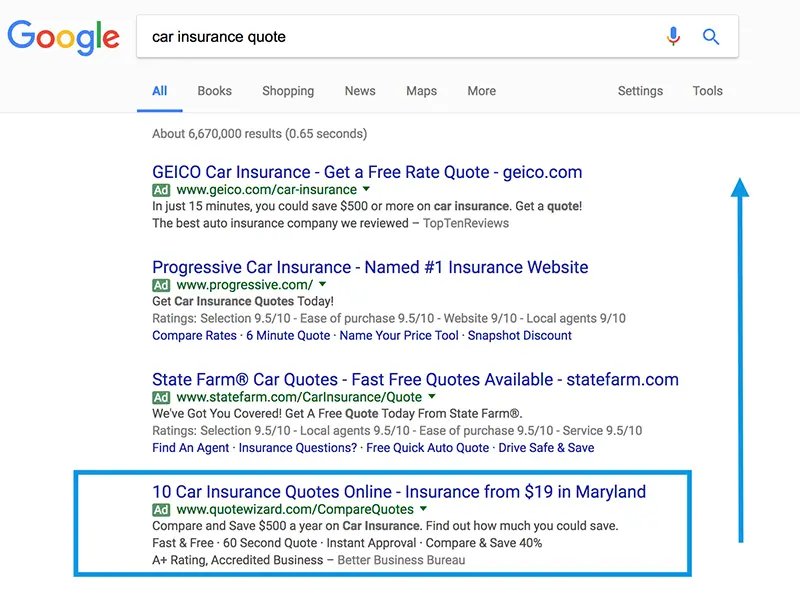Click the Better Business Bureau source text
Screen dimensions: 800x590
pos(402,560)
